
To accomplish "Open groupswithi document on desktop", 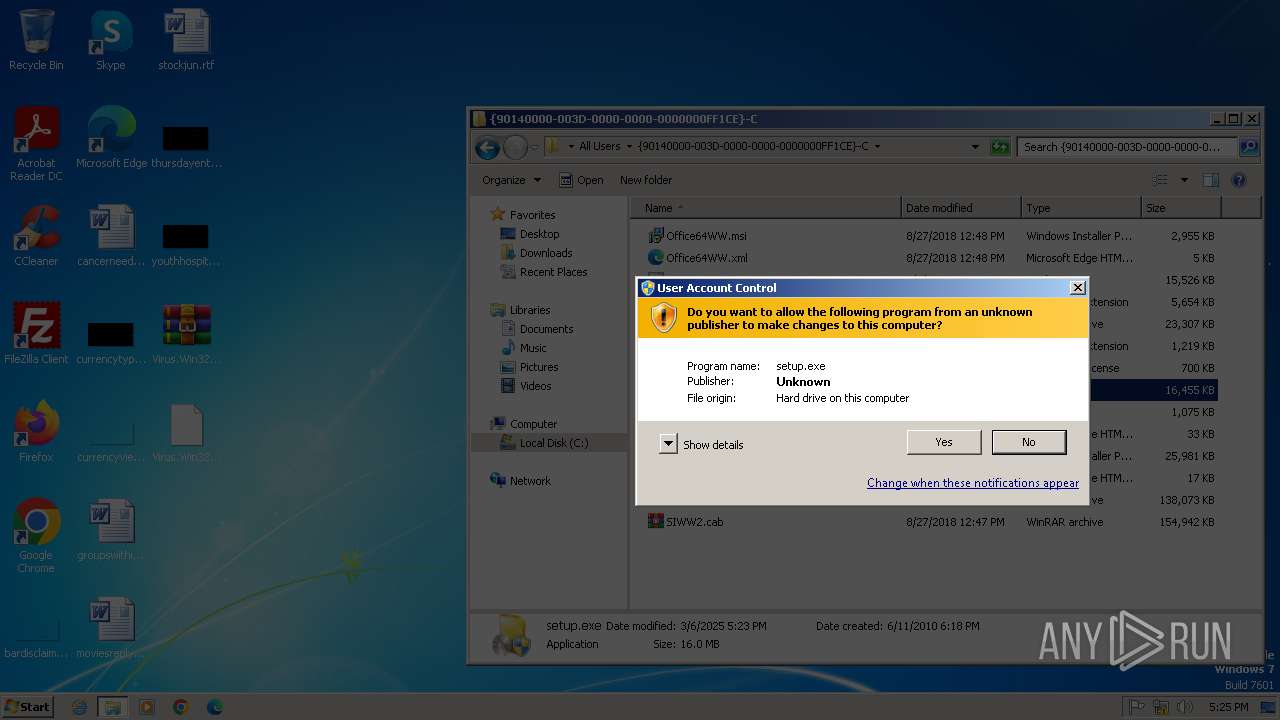I will (x=111, y=530).
